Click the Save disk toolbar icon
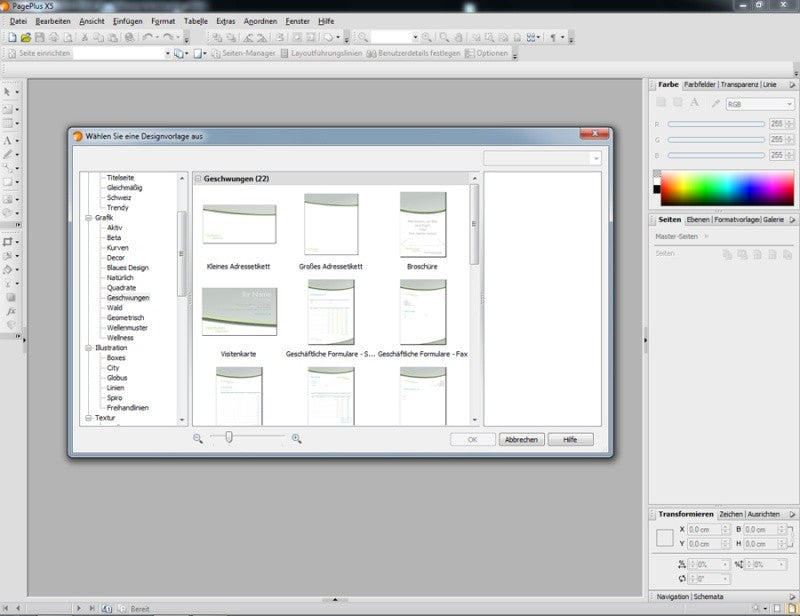 coord(40,37)
